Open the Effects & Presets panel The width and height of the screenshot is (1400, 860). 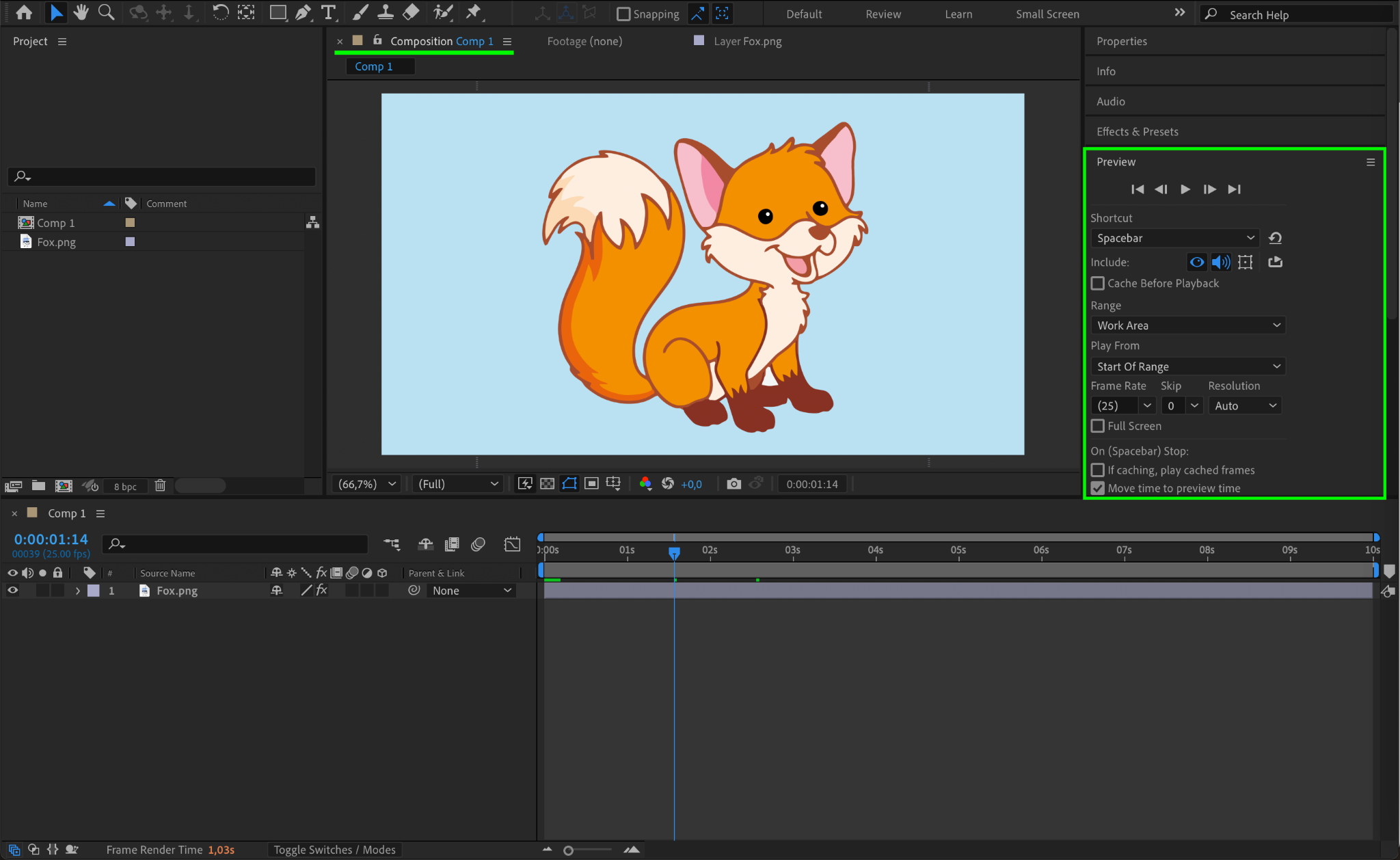click(x=1137, y=131)
